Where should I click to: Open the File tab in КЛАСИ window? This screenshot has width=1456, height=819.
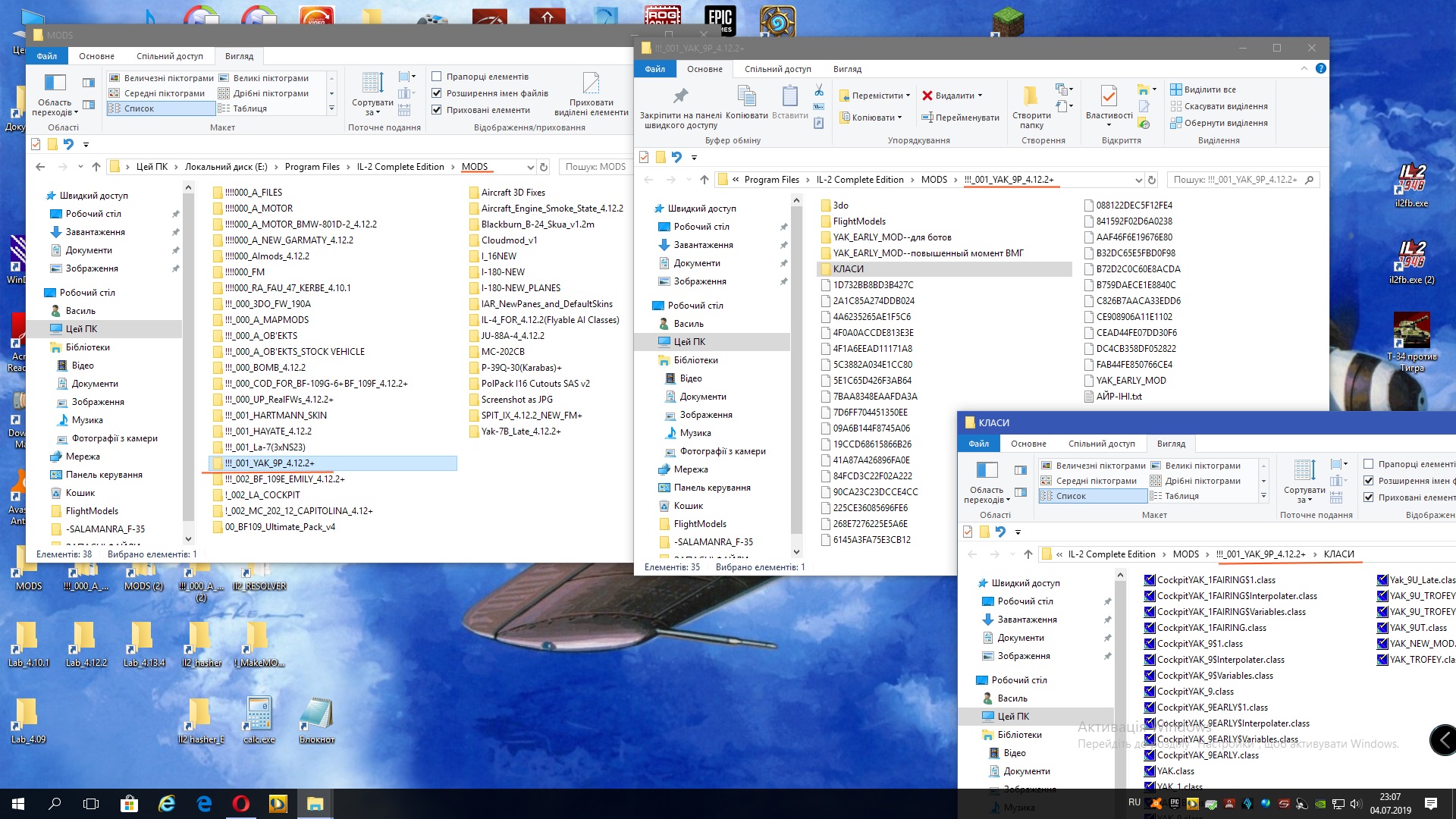tap(978, 444)
